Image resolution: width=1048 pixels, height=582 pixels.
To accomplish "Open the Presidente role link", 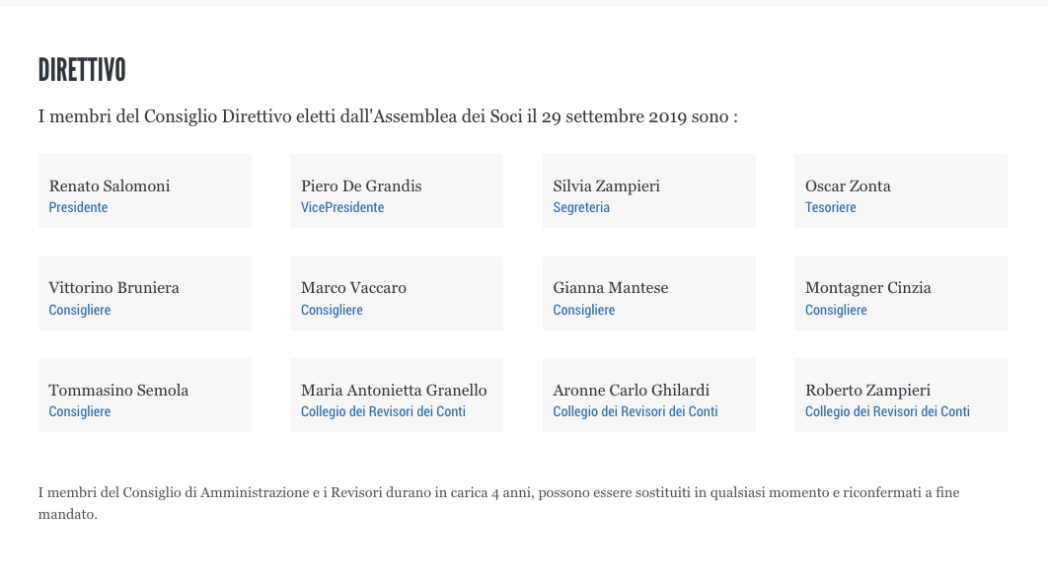I will [x=78, y=207].
